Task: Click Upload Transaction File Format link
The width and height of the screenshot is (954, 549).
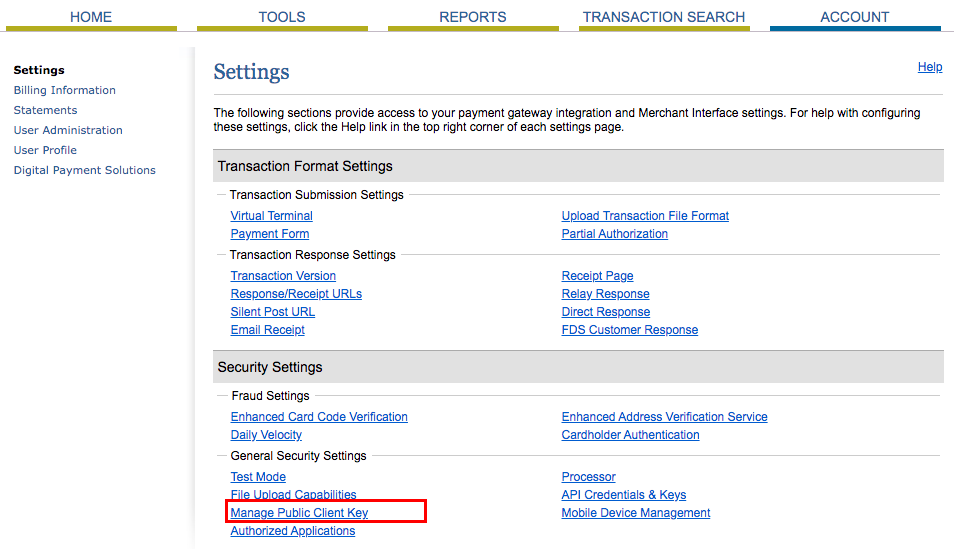Action: pos(645,216)
